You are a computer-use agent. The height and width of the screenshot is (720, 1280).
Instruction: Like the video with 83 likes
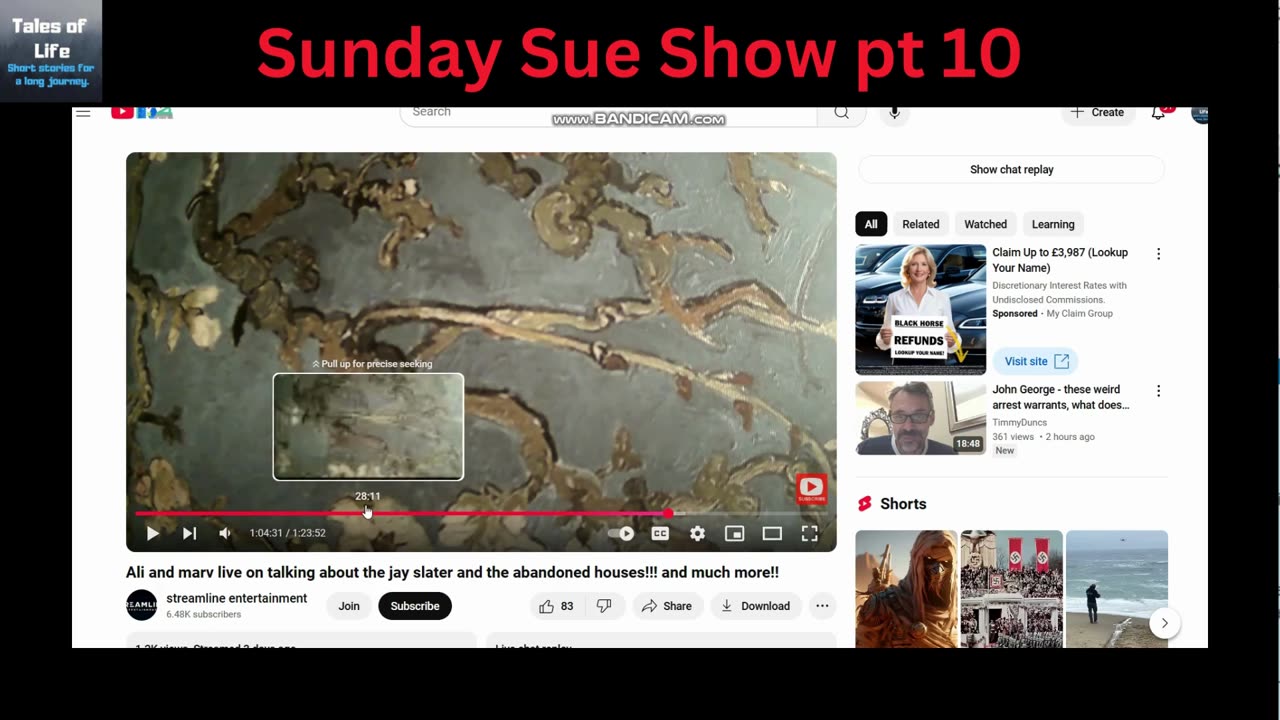[556, 606]
